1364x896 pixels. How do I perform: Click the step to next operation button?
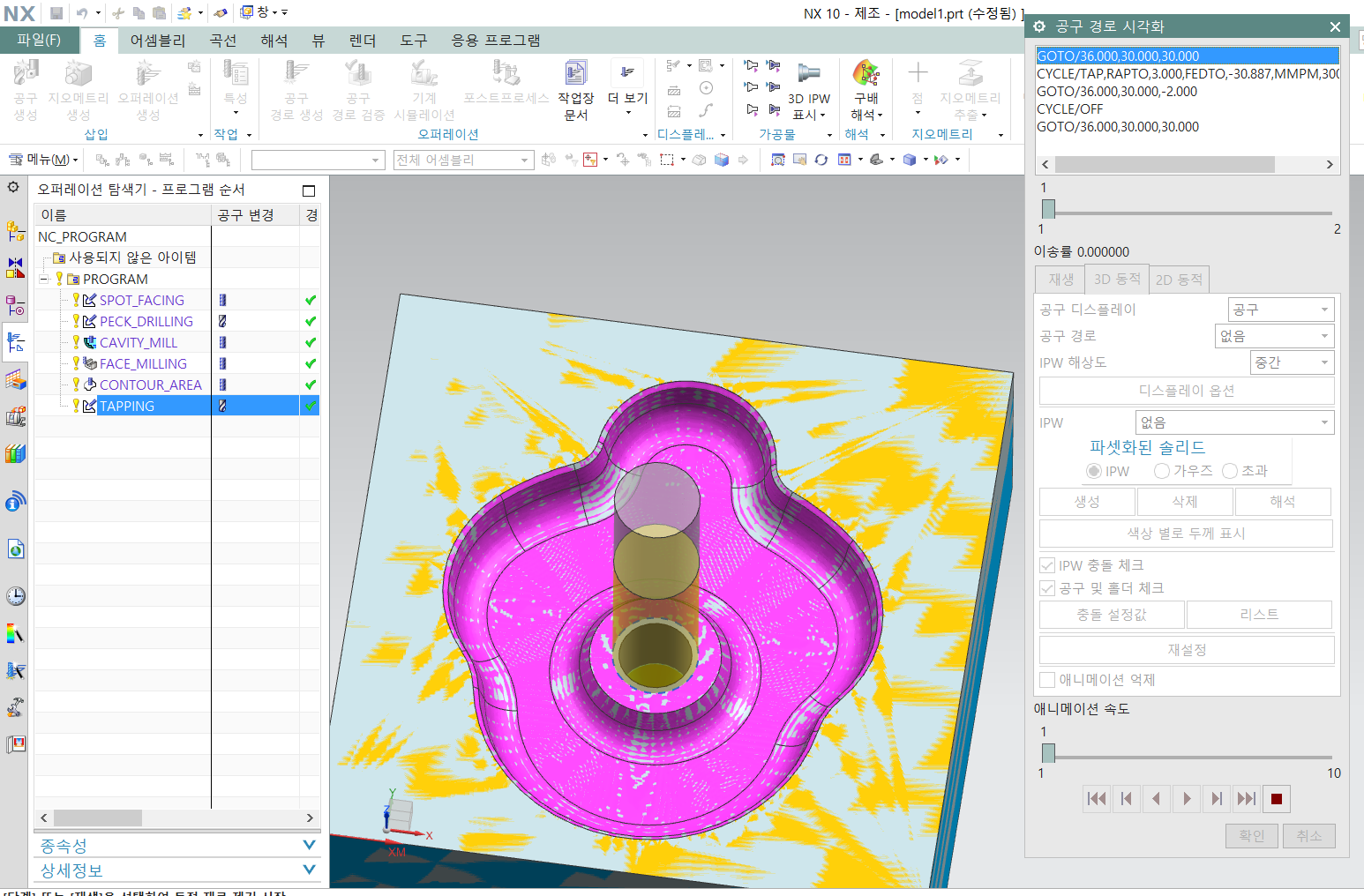click(1246, 799)
